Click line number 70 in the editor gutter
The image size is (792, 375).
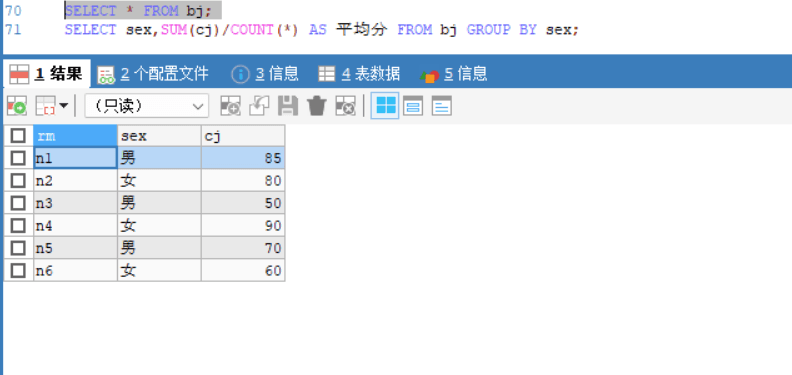[x=12, y=10]
